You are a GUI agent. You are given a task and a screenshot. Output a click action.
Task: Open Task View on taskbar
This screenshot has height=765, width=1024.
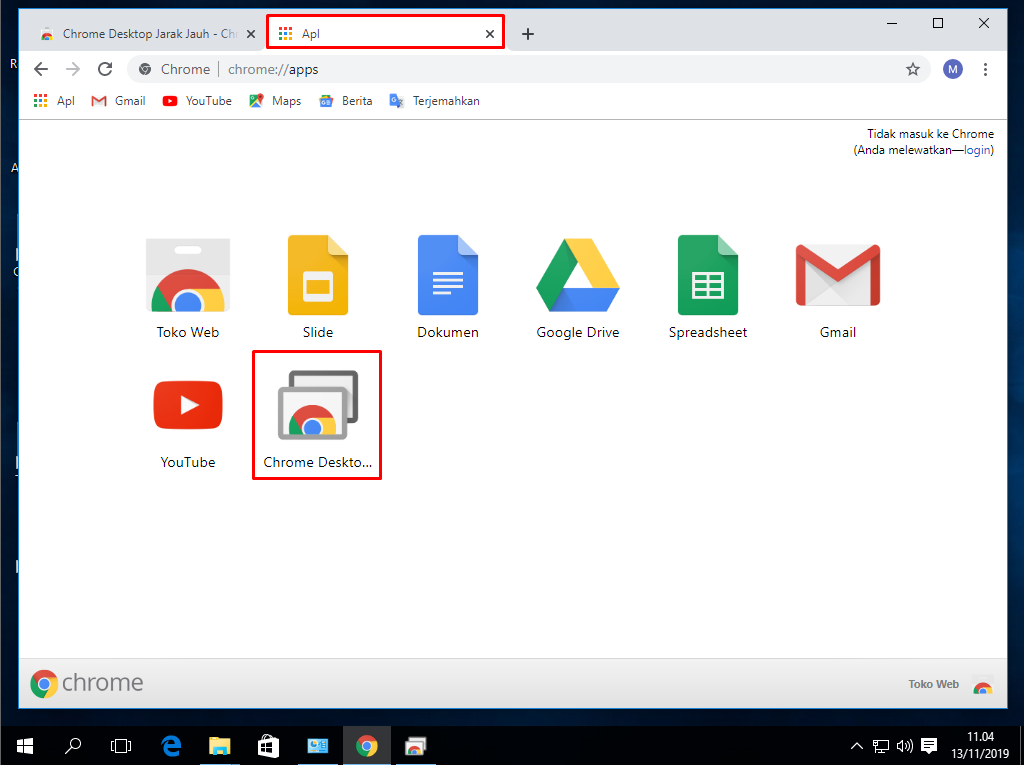(x=121, y=746)
